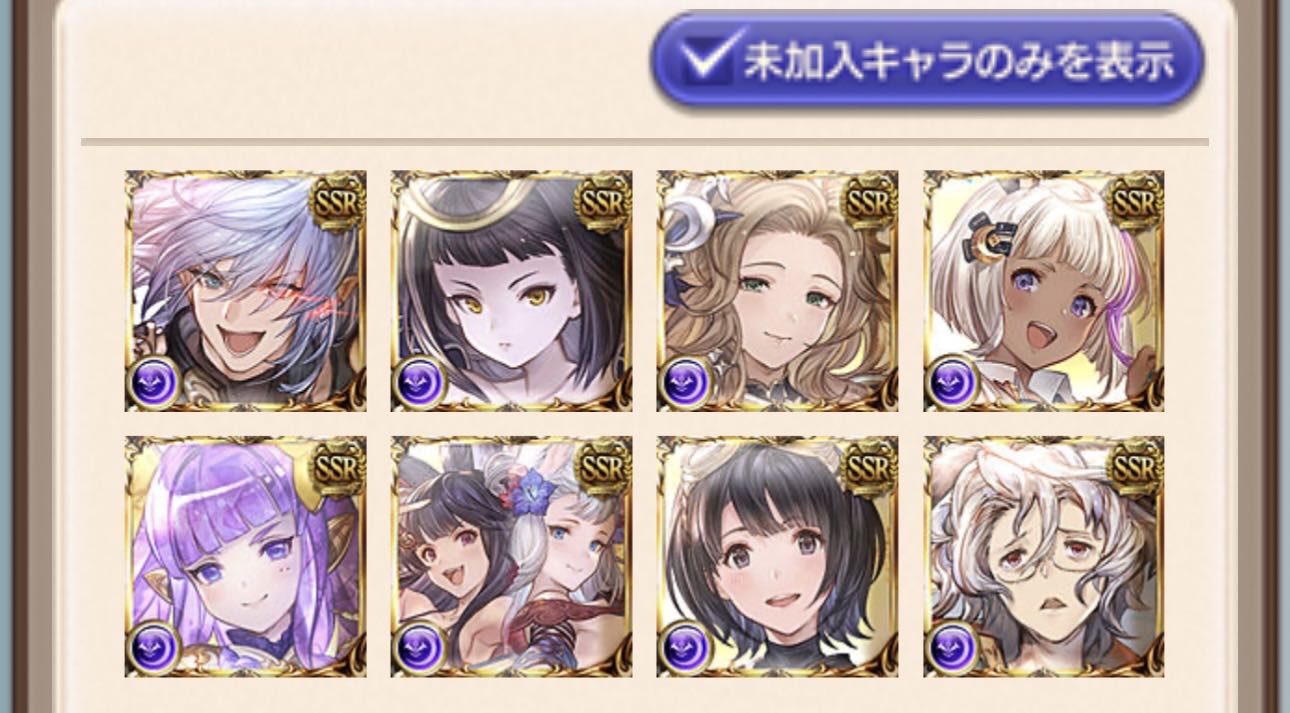Select the two bunny-eared girls portrait
Image resolution: width=1290 pixels, height=713 pixels.
point(511,557)
